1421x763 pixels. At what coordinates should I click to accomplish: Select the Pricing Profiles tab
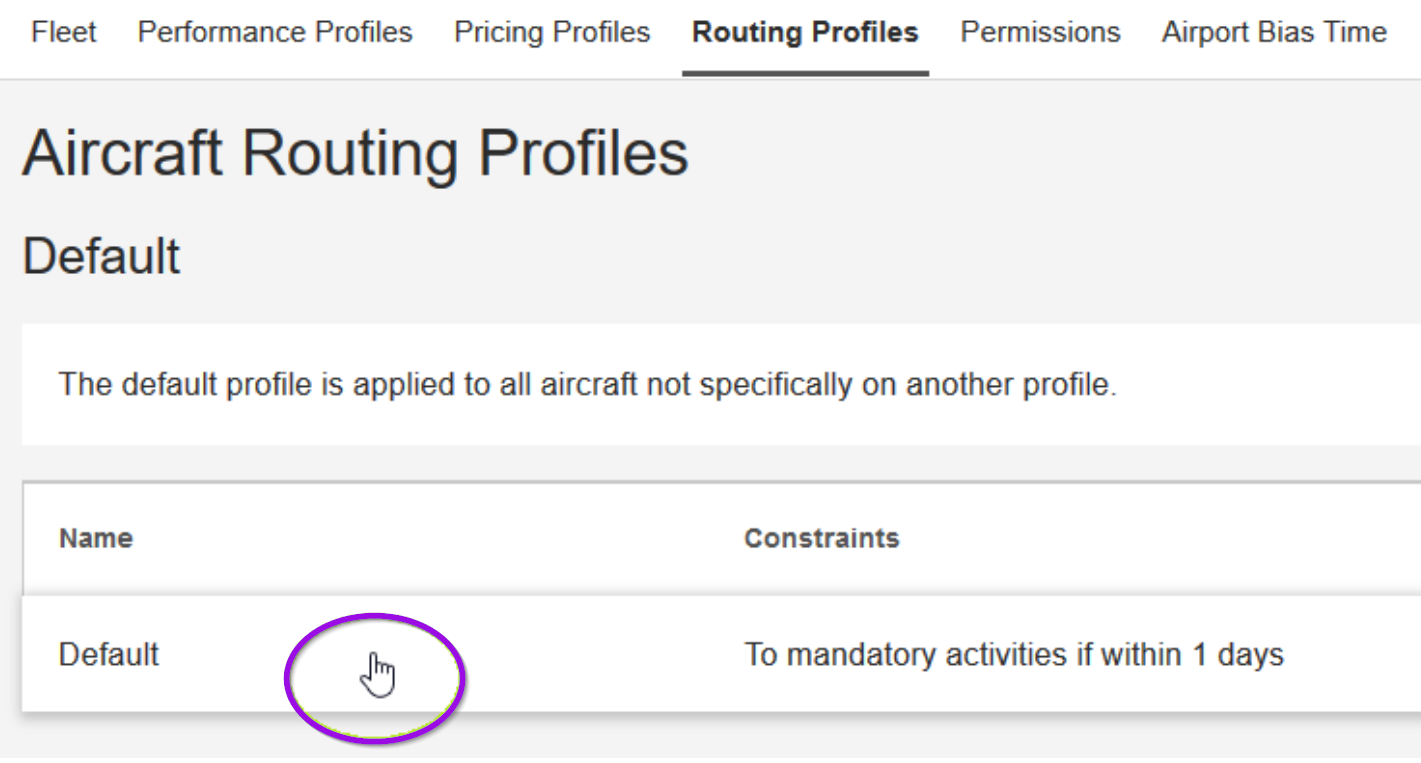551,32
